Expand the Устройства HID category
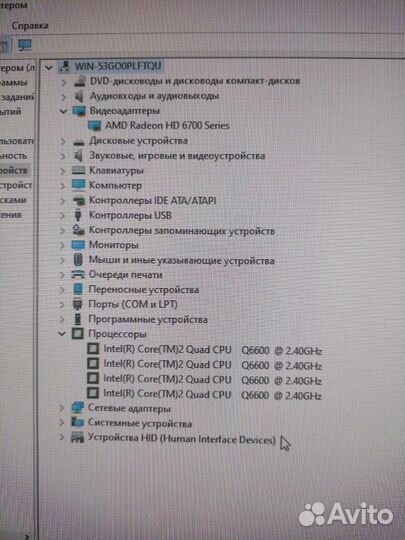 pyautogui.click(x=62, y=437)
